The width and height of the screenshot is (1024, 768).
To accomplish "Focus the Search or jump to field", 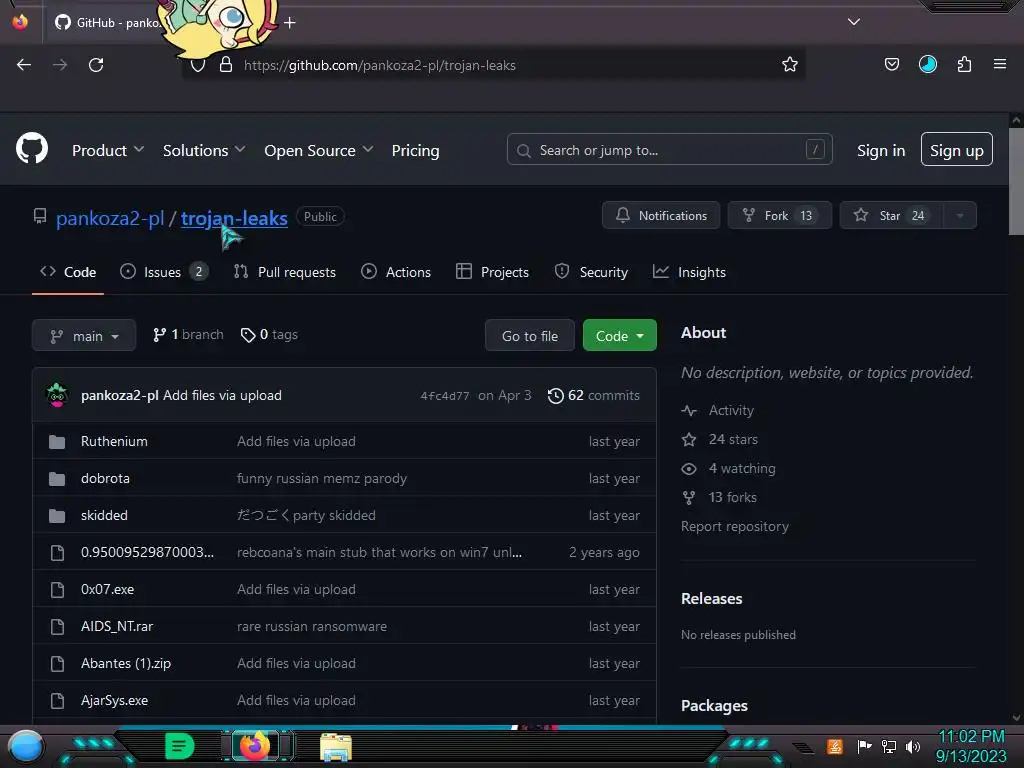I will click(669, 150).
